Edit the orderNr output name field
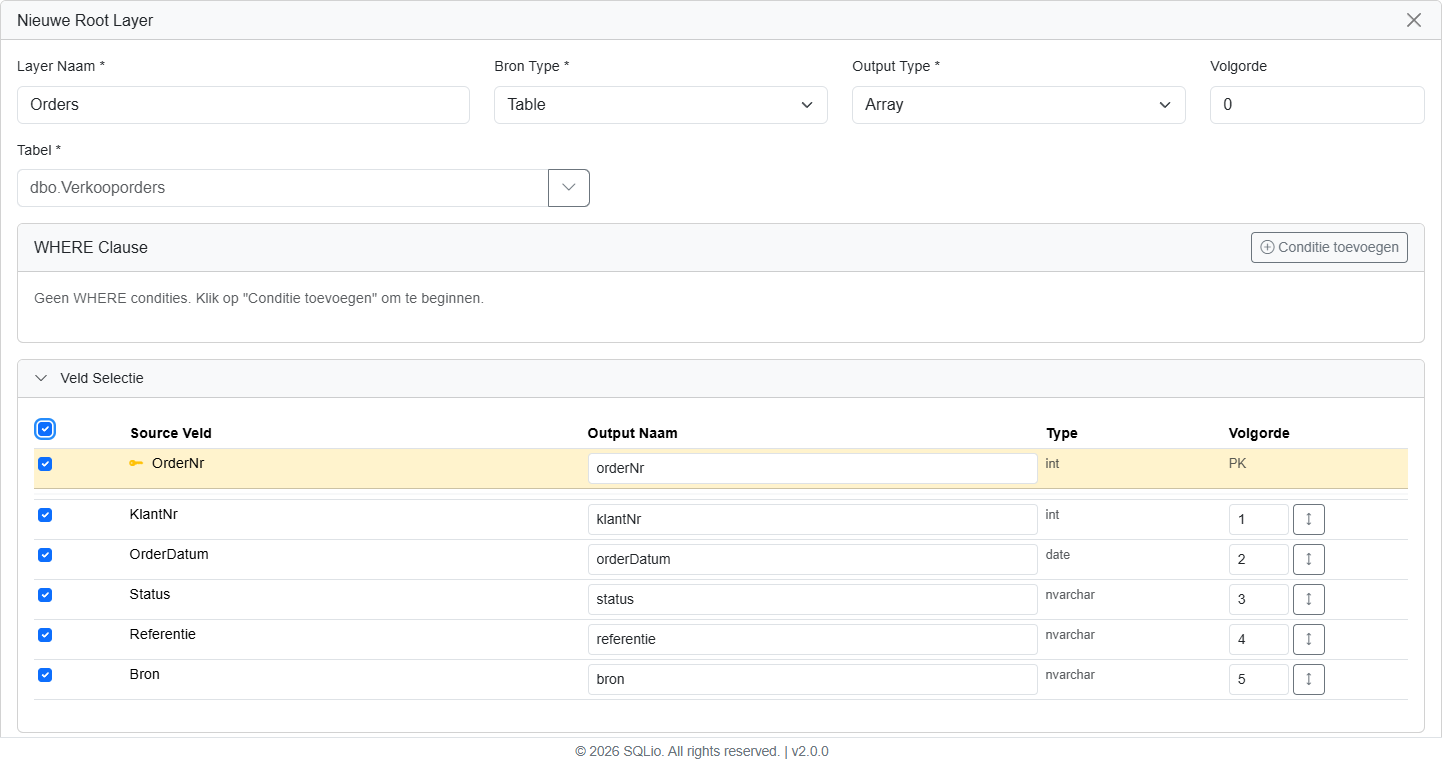The height and width of the screenshot is (767, 1442). pyautogui.click(x=812, y=469)
